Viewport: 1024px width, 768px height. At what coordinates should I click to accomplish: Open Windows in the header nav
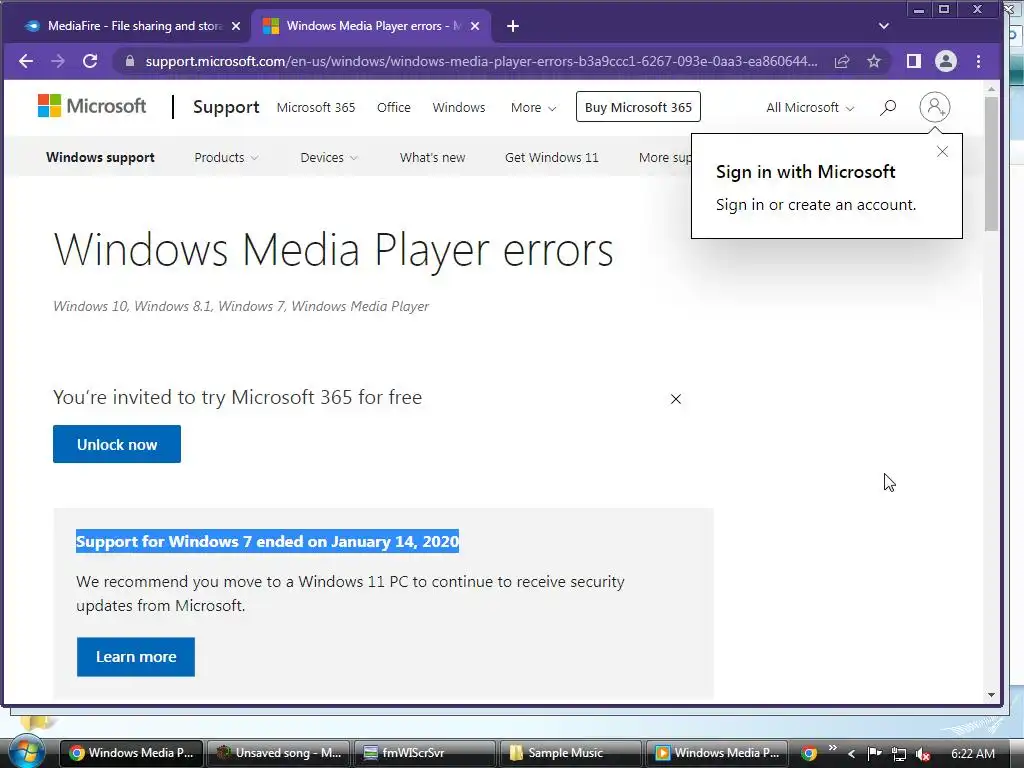458,107
